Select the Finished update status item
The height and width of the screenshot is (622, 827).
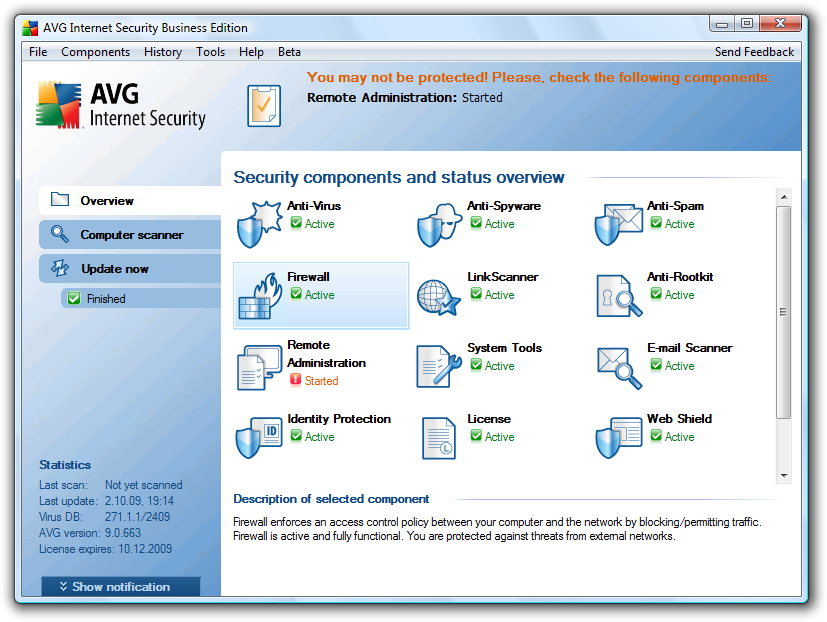pyautogui.click(x=141, y=299)
